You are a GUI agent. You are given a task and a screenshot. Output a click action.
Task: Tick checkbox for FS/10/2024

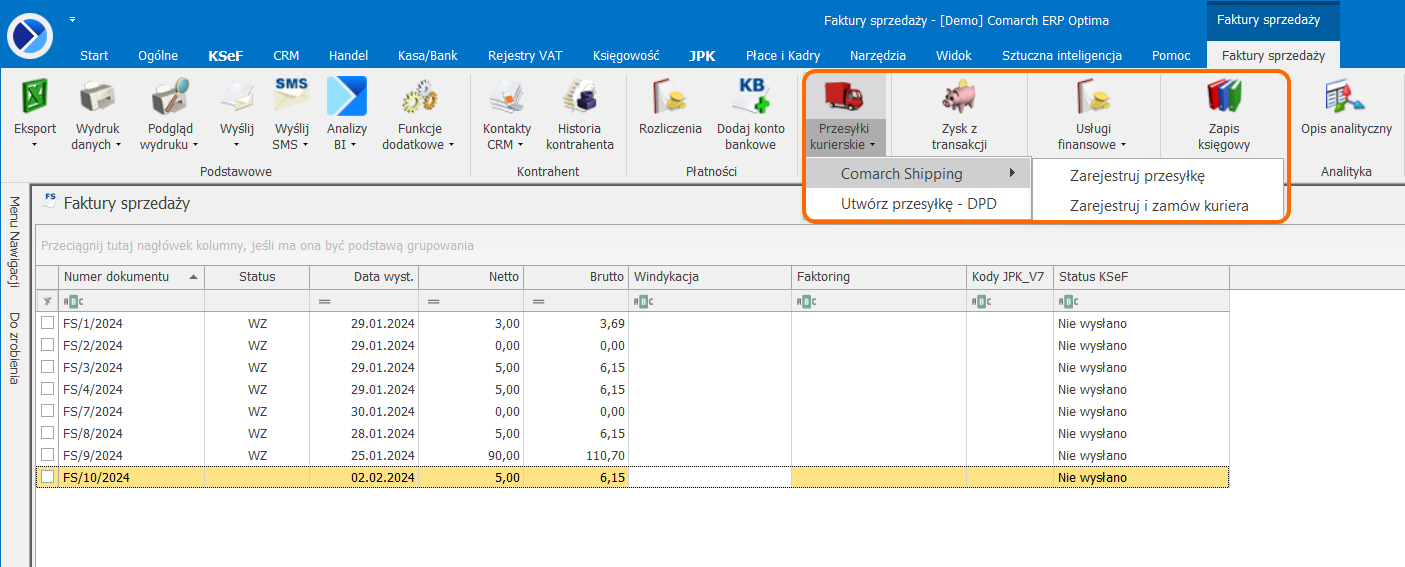click(x=47, y=477)
